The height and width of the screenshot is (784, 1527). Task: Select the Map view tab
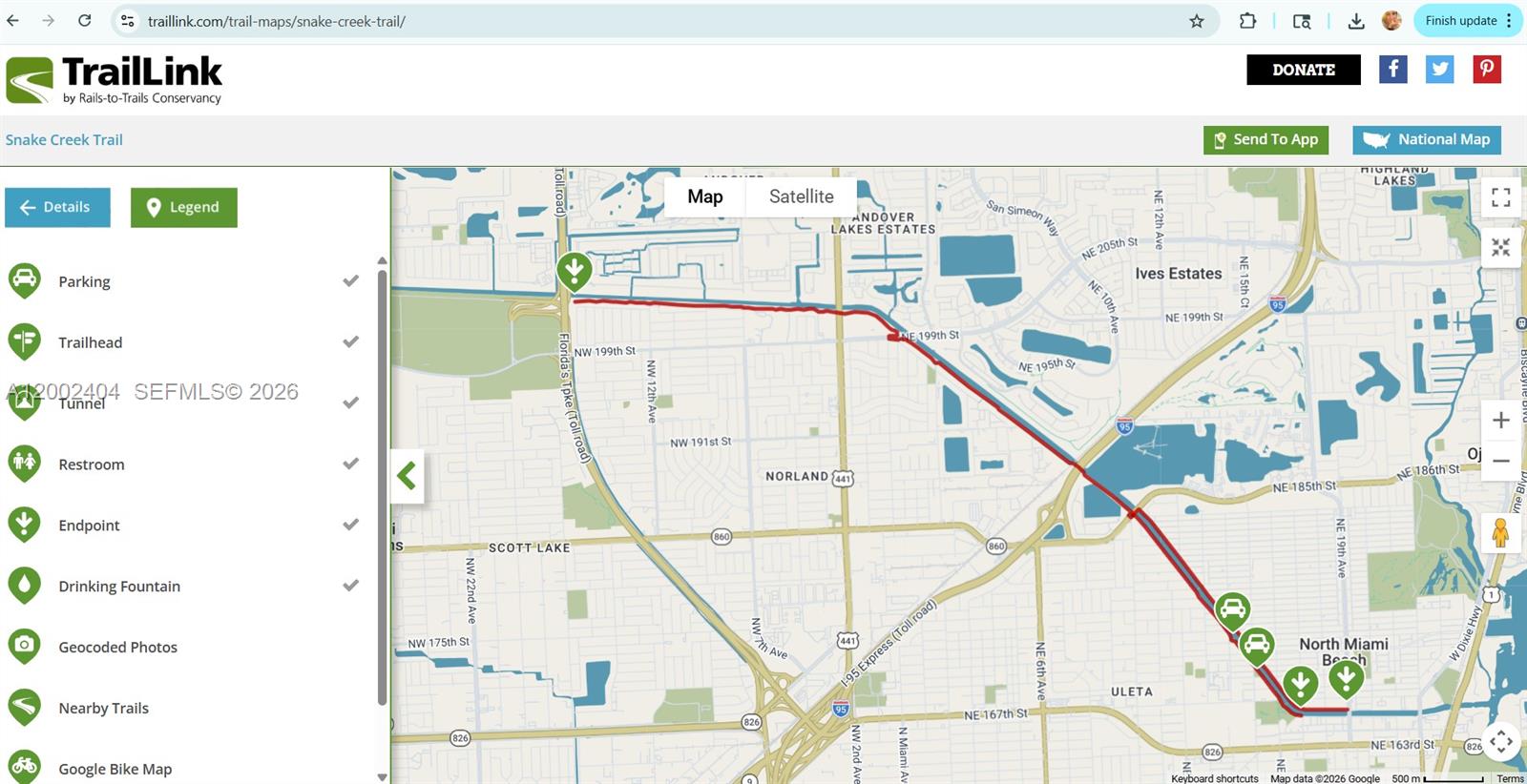(705, 196)
